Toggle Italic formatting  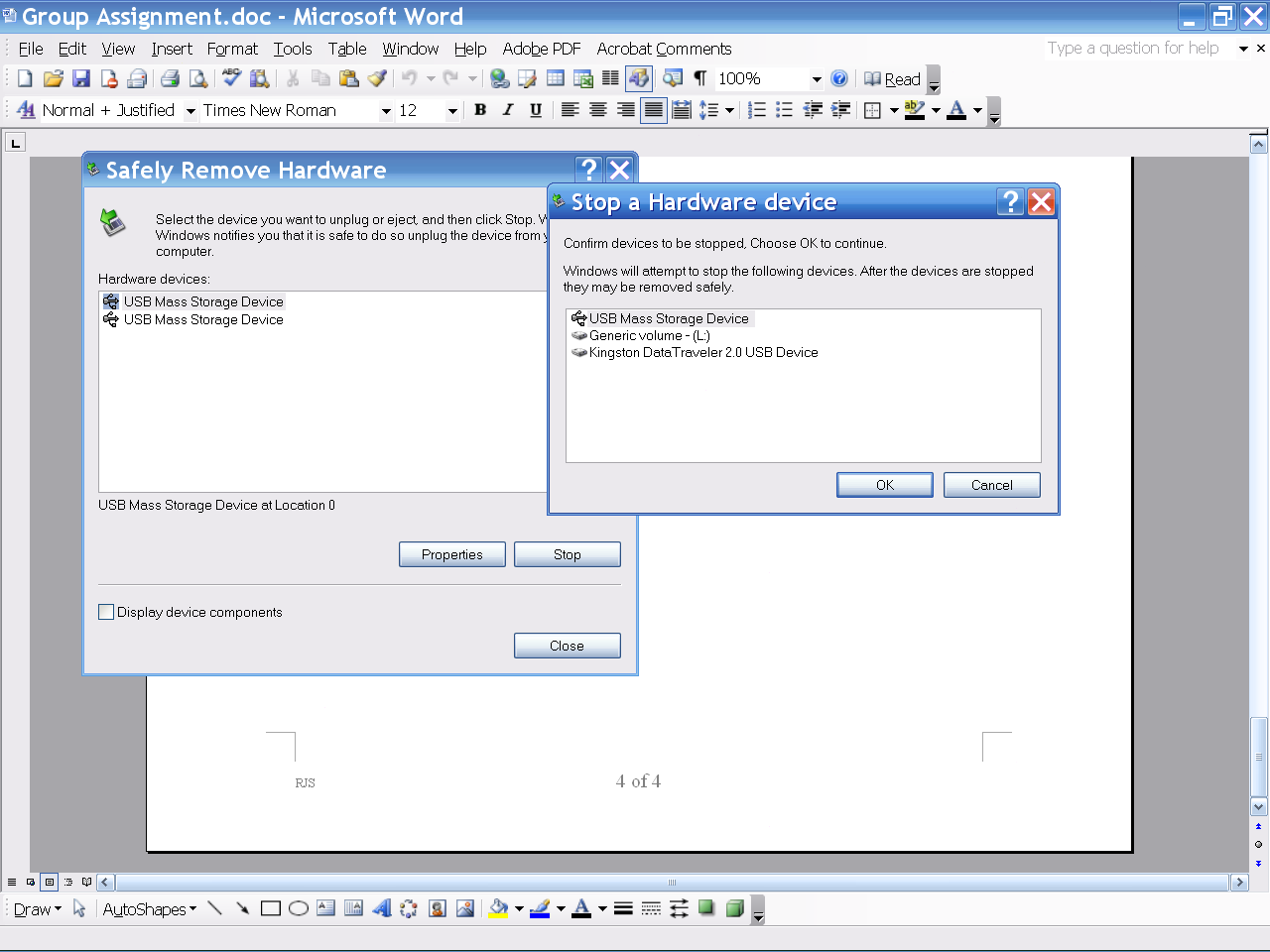[508, 110]
